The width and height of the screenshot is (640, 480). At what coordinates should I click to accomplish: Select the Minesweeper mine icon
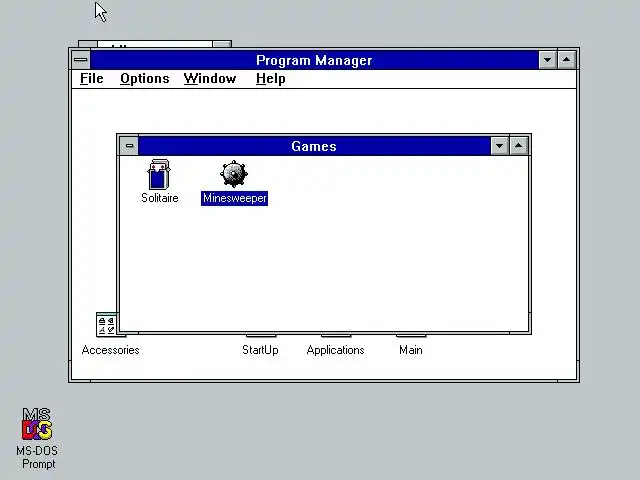[234, 174]
